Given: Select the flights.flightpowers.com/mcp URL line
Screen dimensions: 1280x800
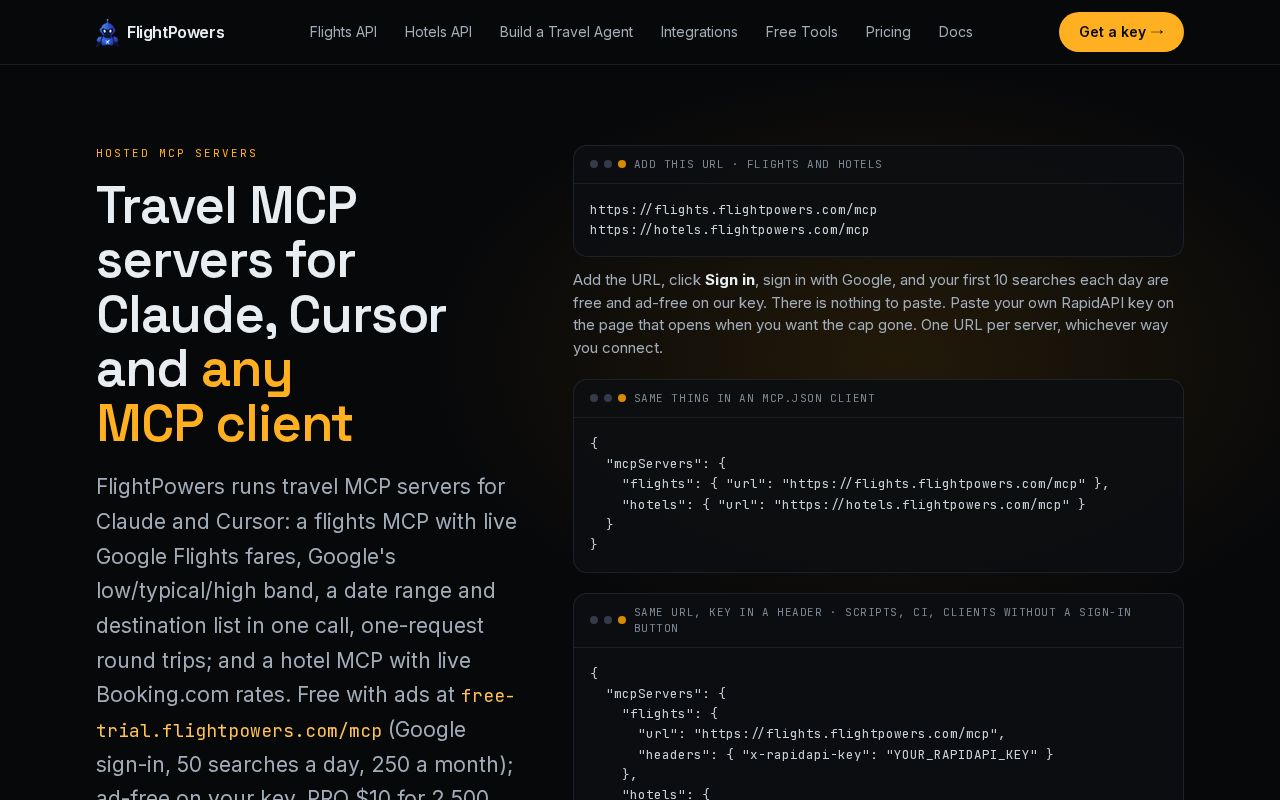Looking at the screenshot, I should 734,210.
